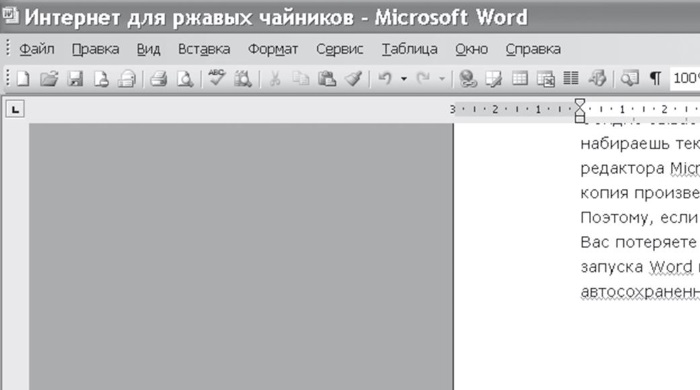Click the text "Вас потеряете"
The image size is (700, 390).
click(638, 242)
